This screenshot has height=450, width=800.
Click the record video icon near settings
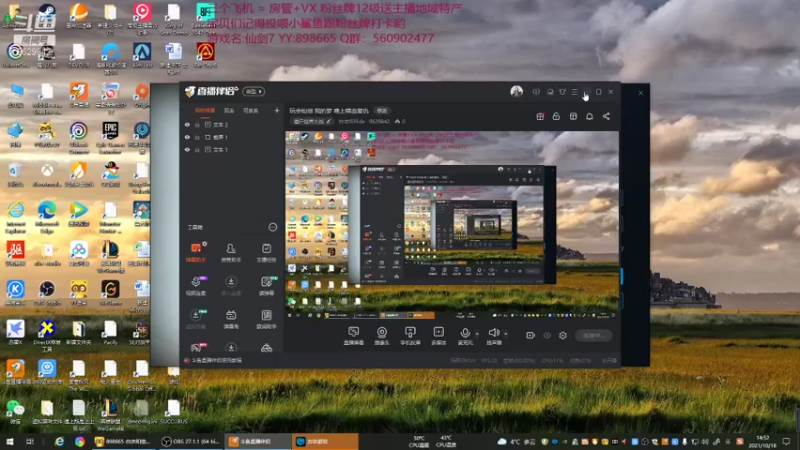pyautogui.click(x=530, y=335)
